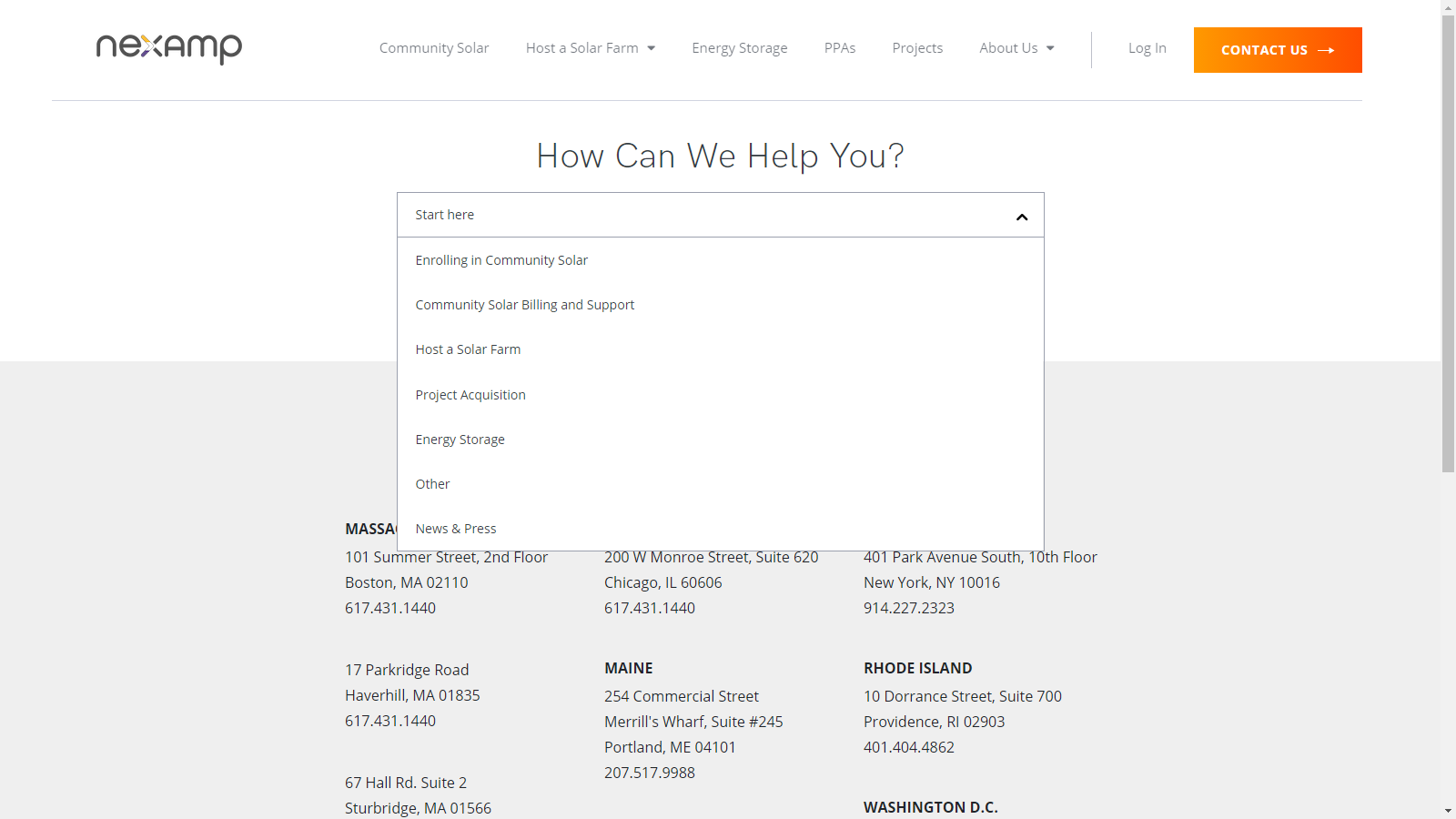Click the RHODE ISLAND office heading
Image resolution: width=1456 pixels, height=819 pixels.
pyautogui.click(x=918, y=668)
